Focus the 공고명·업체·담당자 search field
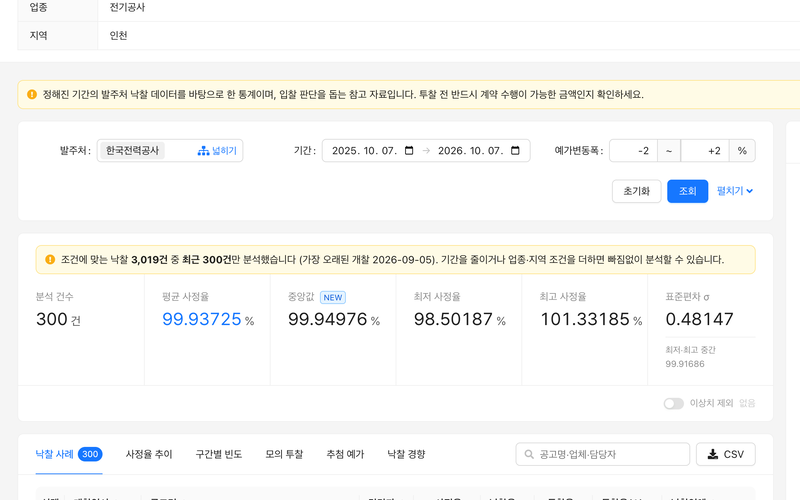The height and width of the screenshot is (500, 800). pyautogui.click(x=603, y=454)
